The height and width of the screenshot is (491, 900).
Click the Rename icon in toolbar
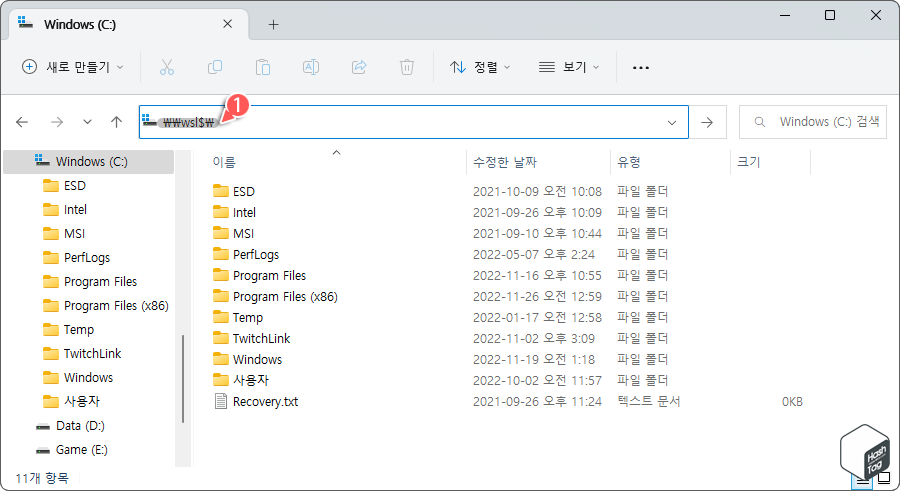pyautogui.click(x=311, y=67)
